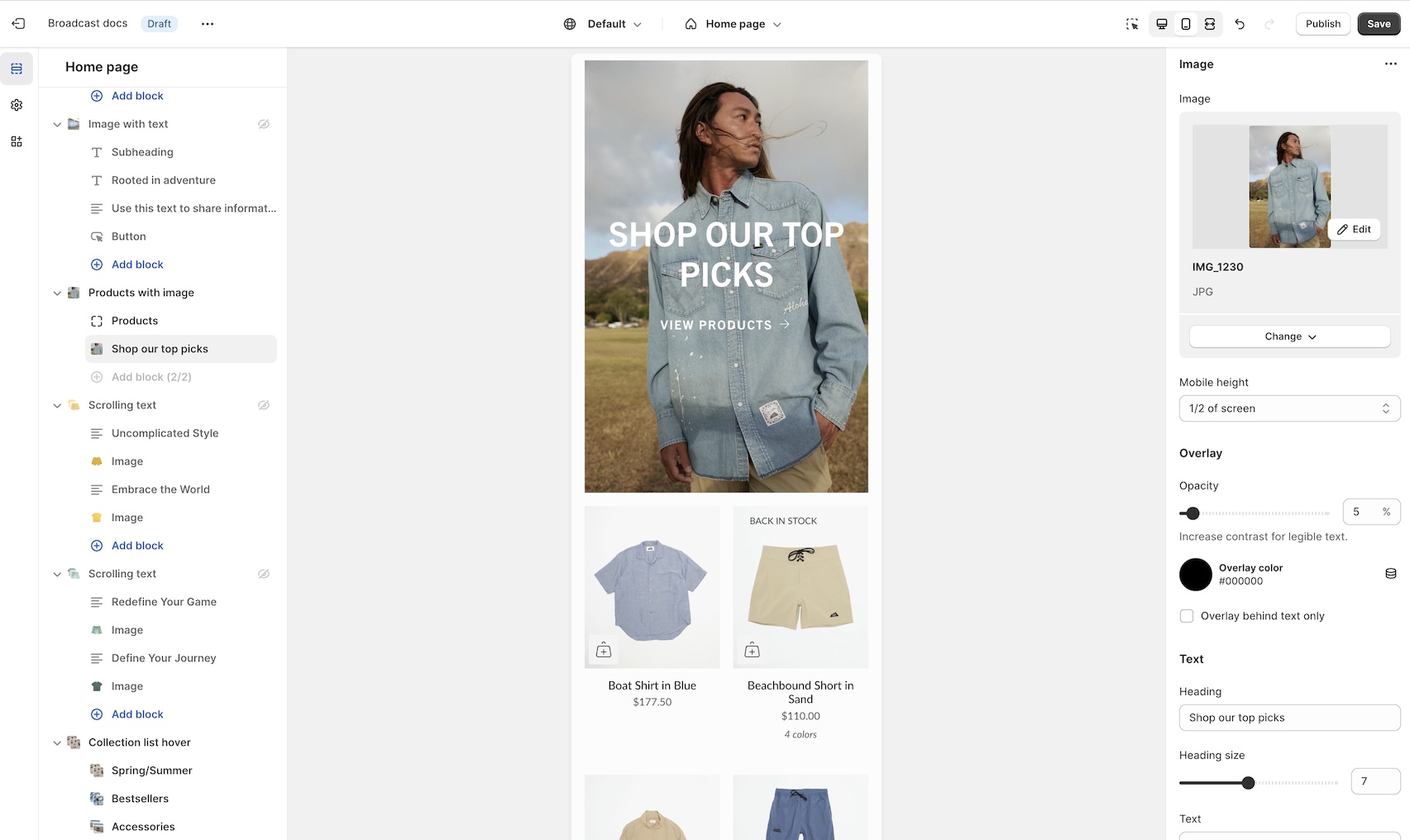Click the Publish button
This screenshot has width=1410, height=840.
1322,24
